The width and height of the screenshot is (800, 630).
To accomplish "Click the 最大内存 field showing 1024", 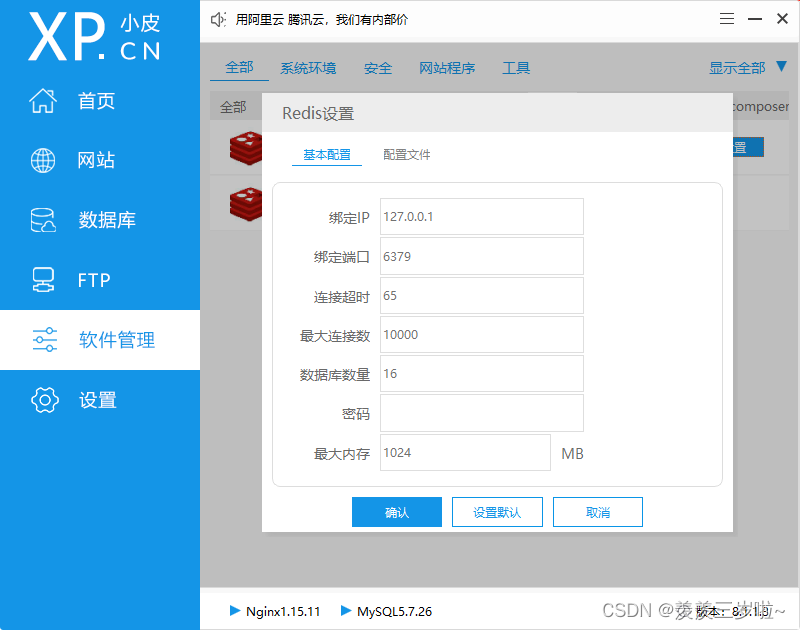I will point(465,452).
